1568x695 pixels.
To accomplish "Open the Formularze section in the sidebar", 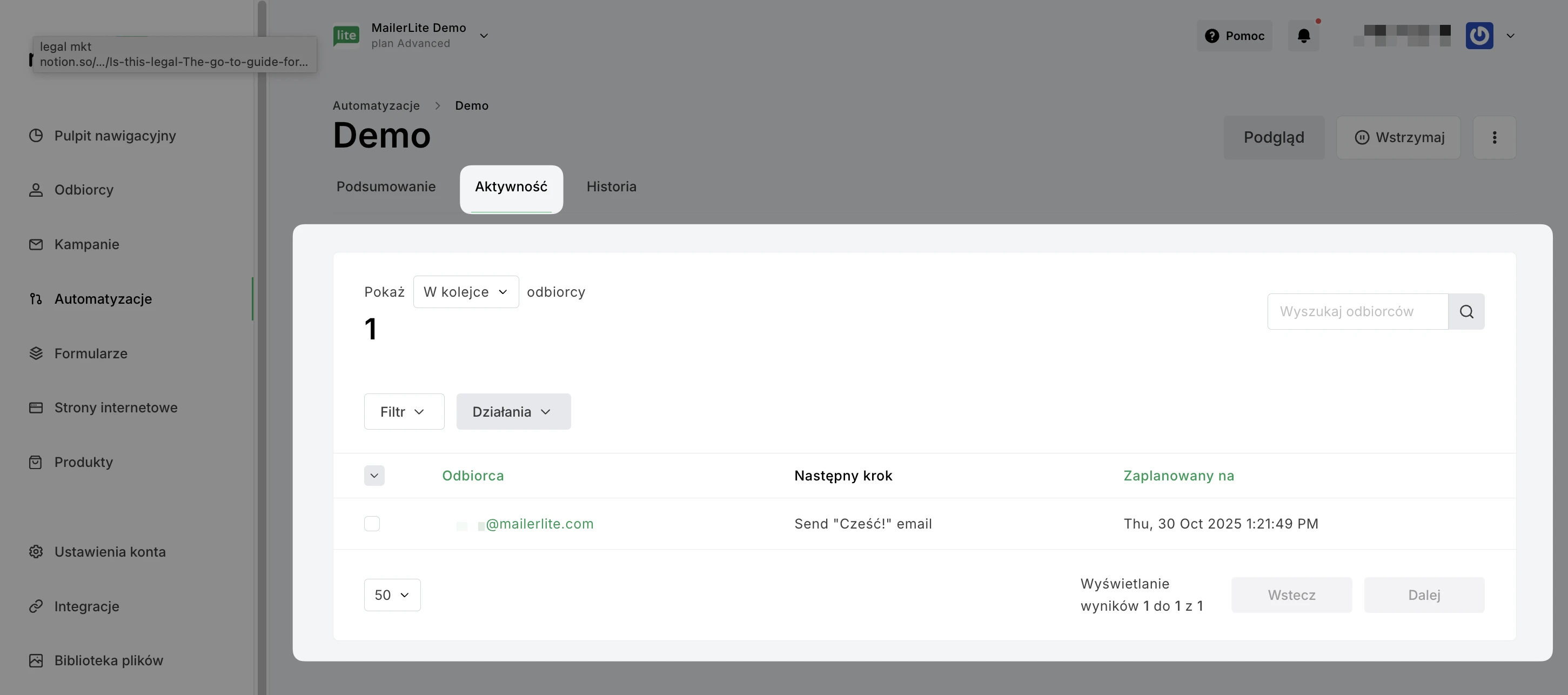I will [x=91, y=353].
